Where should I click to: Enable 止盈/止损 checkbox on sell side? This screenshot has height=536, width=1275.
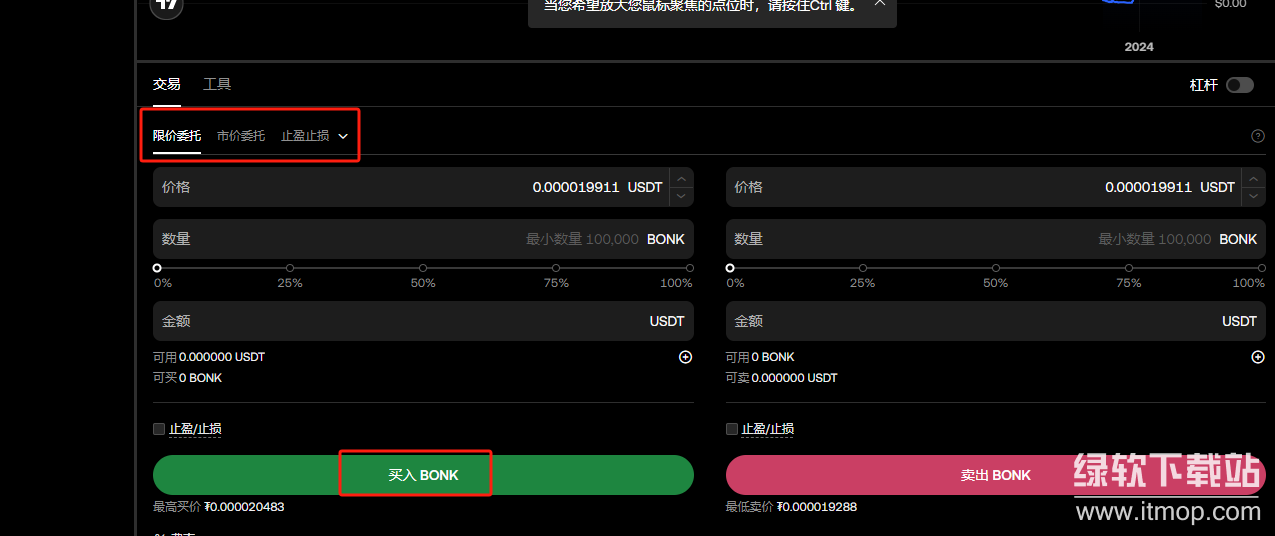(732, 429)
